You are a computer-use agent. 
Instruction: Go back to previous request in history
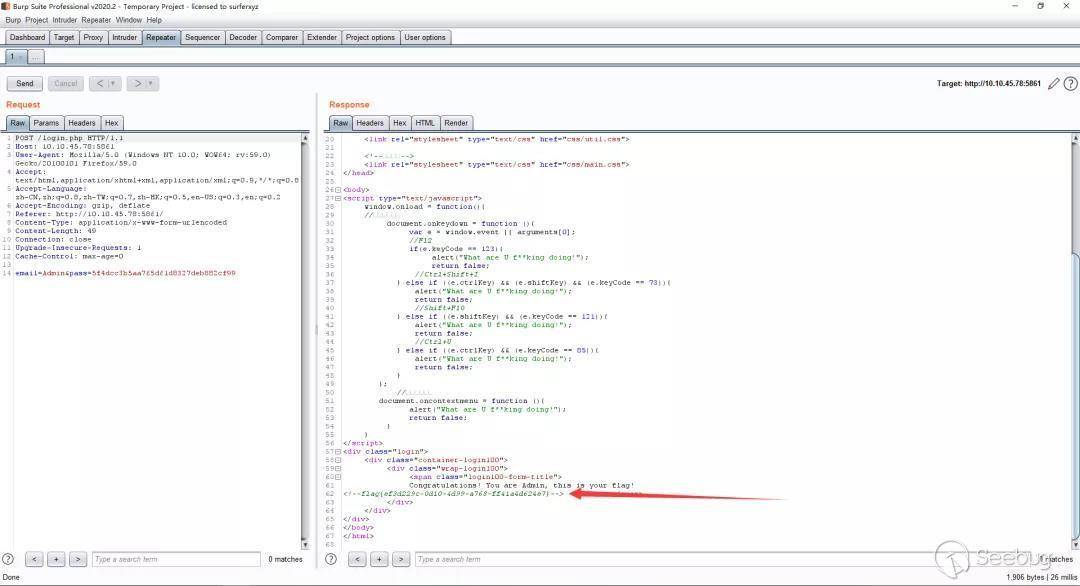[x=100, y=83]
